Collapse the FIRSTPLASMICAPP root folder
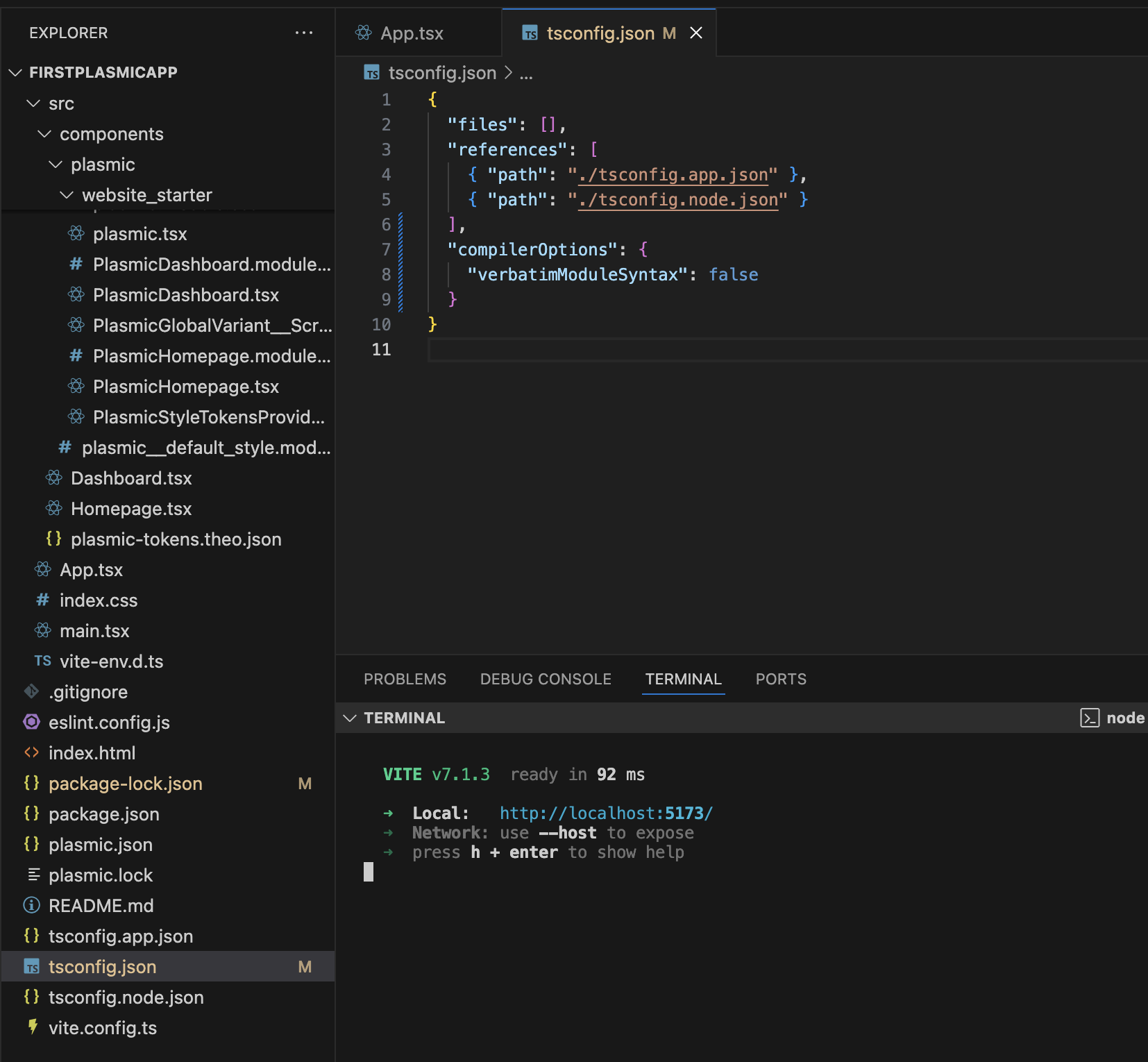The height and width of the screenshot is (1062, 1148). tap(15, 72)
